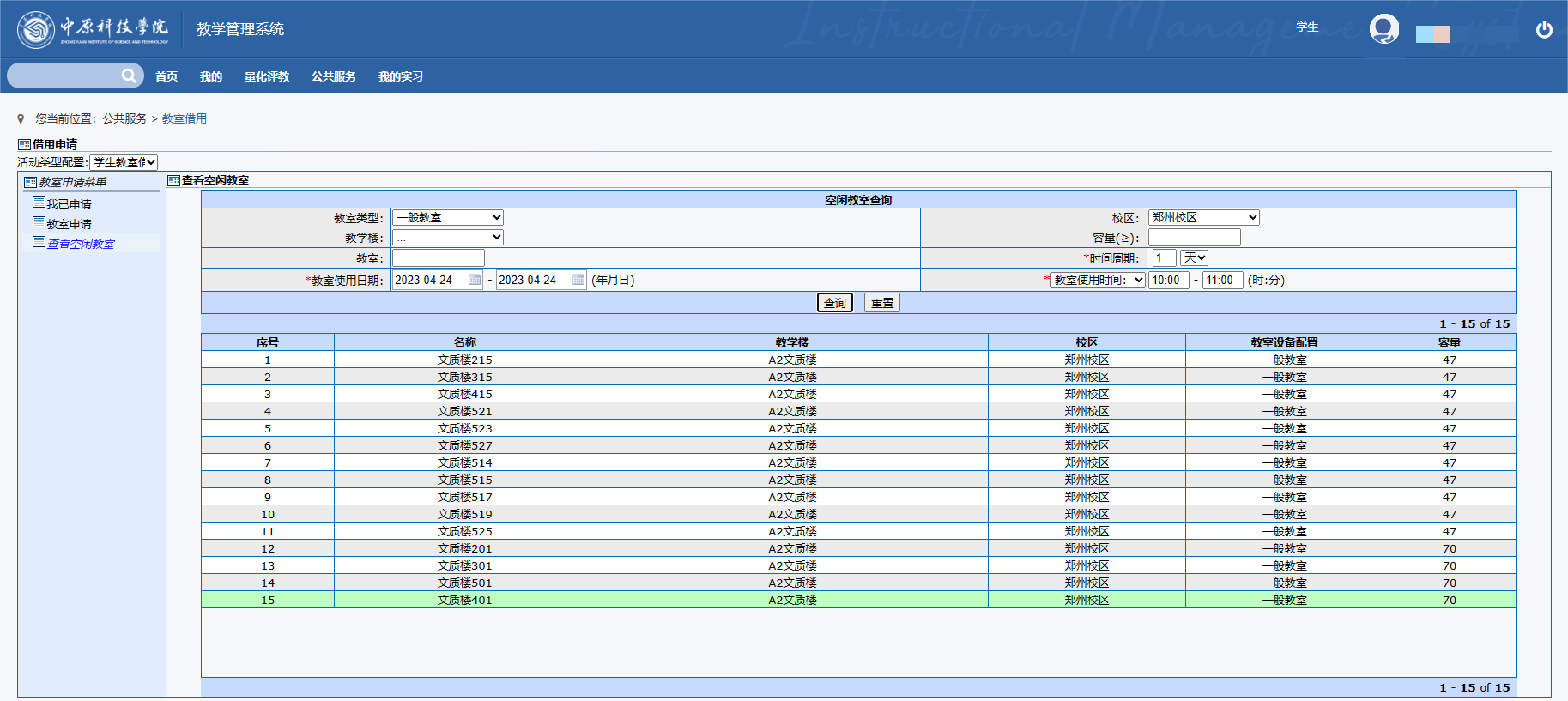1568x701 pixels.
Task: Go to 我的实习 menu
Action: point(400,76)
